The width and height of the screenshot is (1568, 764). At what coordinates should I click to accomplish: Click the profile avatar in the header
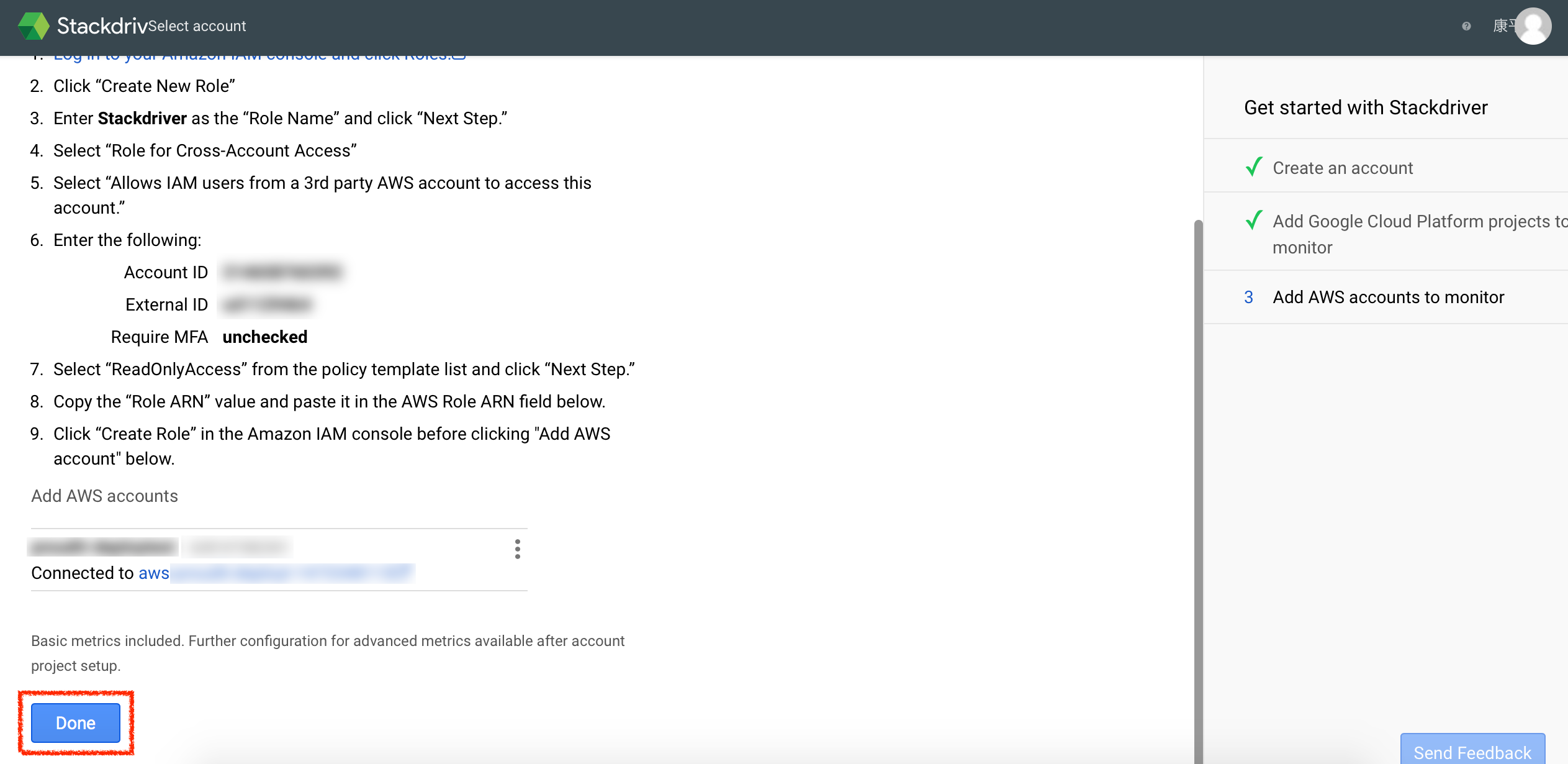click(x=1533, y=25)
